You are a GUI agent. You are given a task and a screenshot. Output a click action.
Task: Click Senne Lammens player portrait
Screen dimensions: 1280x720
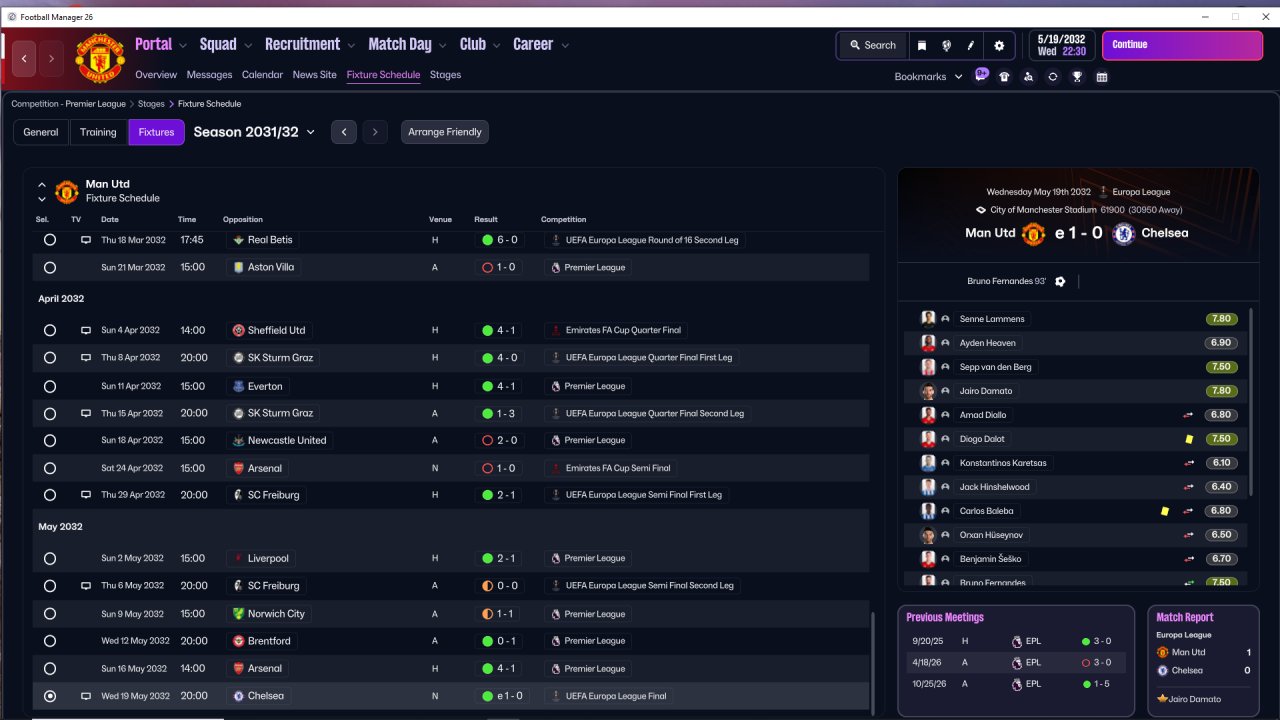click(928, 319)
